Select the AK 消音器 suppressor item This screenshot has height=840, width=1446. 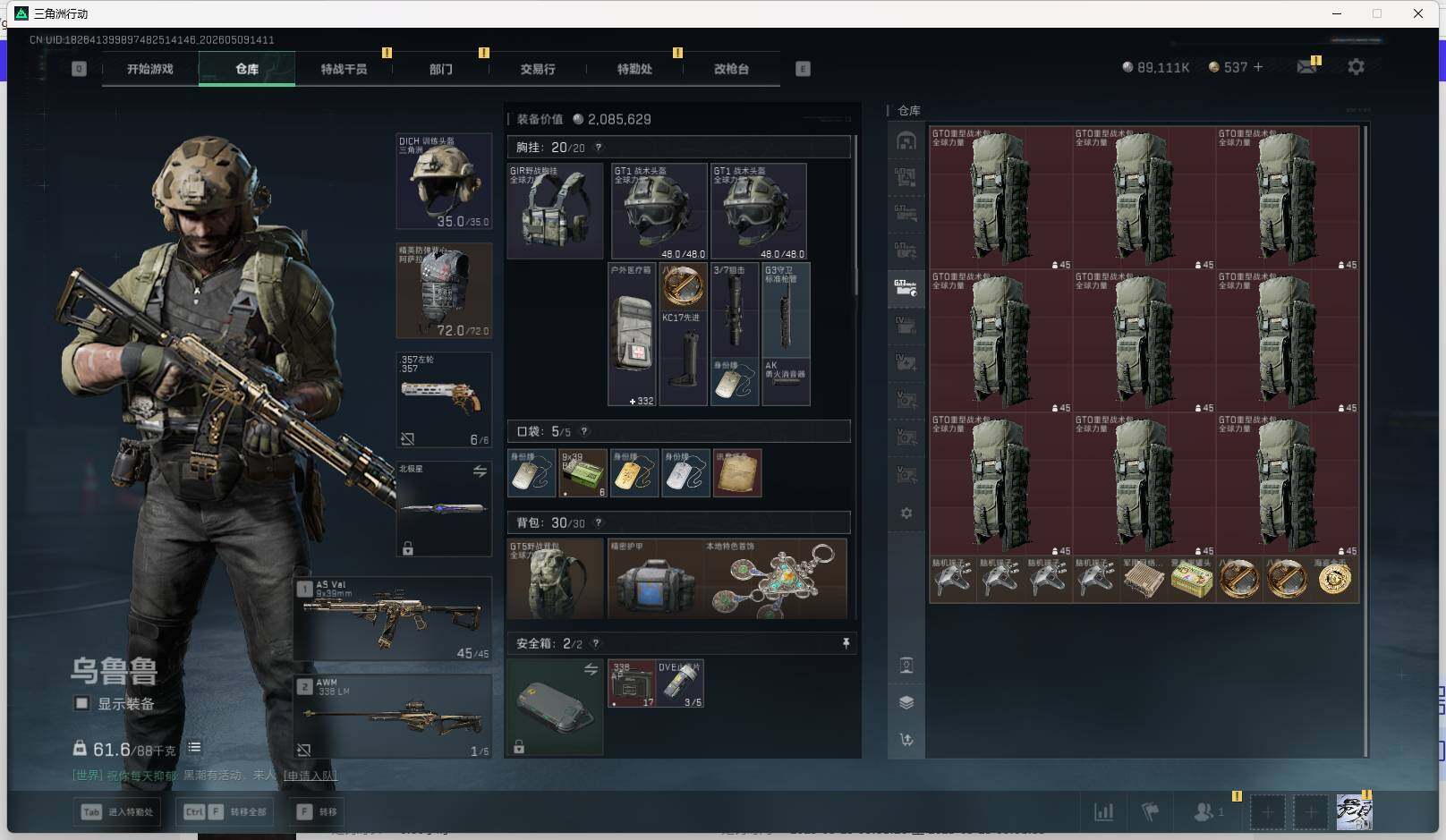click(x=786, y=382)
